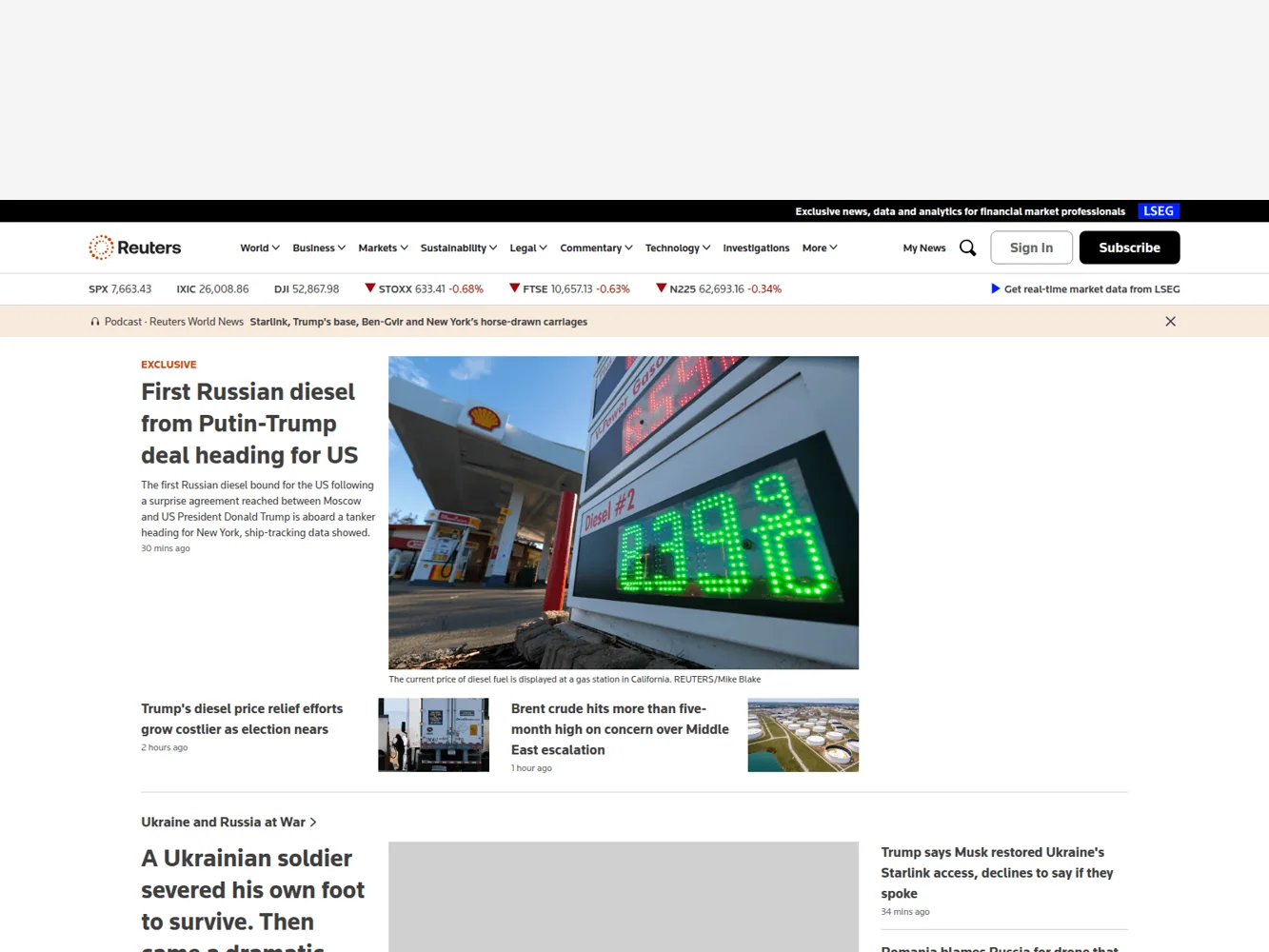Click the Exclusive news for financial professionals banner
The height and width of the screenshot is (952, 1269).
960,211
